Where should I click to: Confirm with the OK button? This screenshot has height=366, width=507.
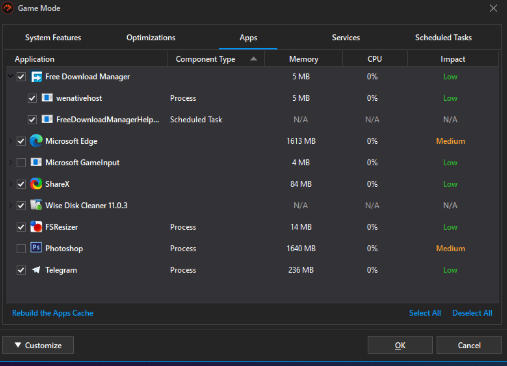tap(400, 345)
